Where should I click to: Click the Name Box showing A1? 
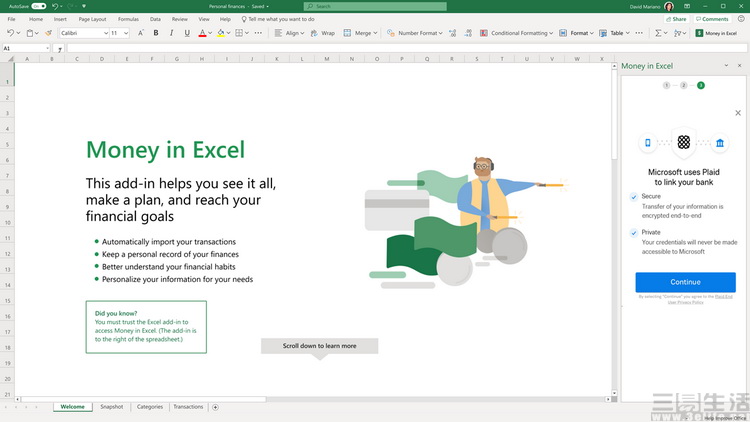pos(25,48)
